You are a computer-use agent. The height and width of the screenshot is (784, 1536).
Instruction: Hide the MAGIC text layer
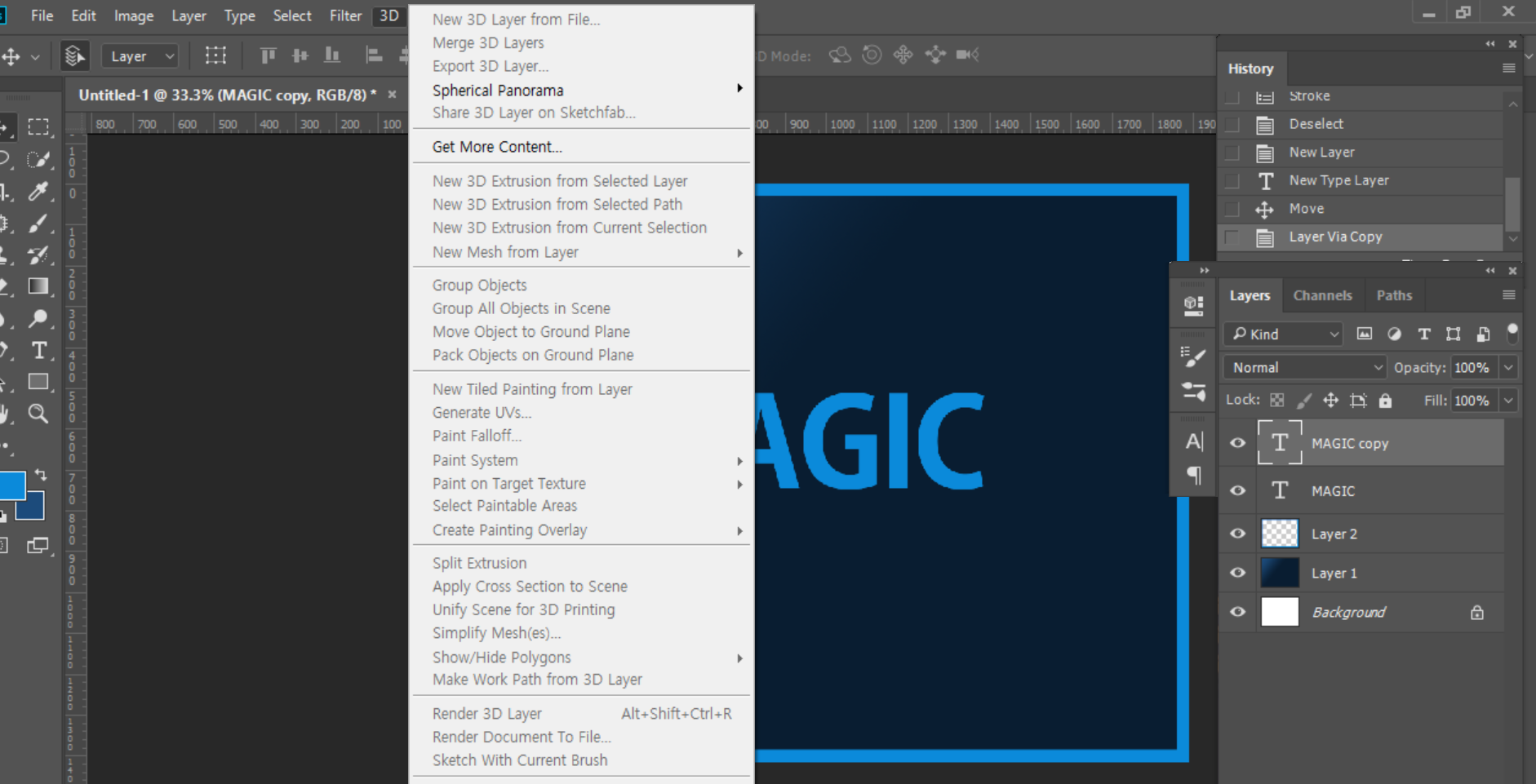click(x=1238, y=490)
